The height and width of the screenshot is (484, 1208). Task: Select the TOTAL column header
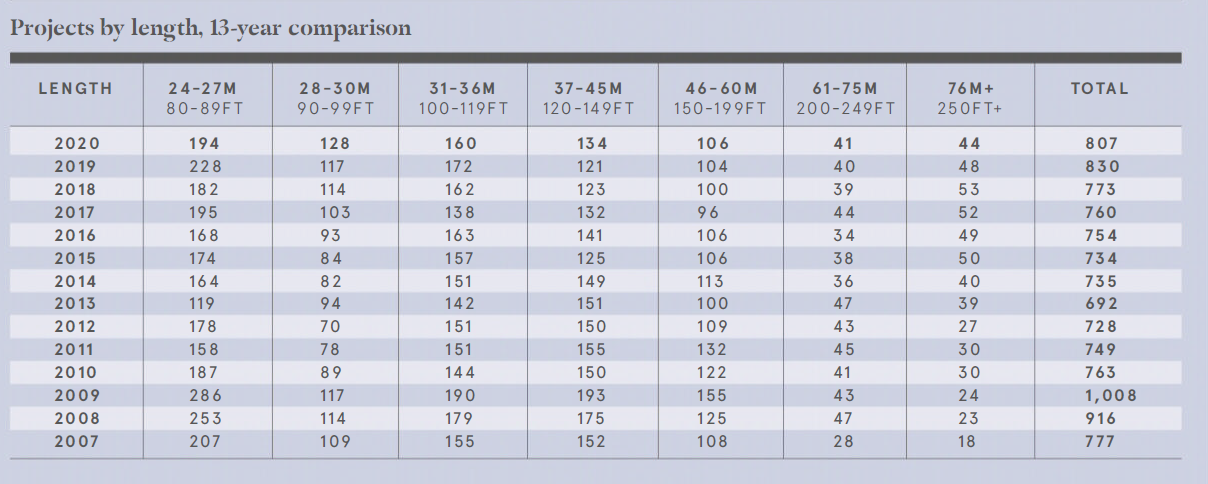[x=1099, y=88]
